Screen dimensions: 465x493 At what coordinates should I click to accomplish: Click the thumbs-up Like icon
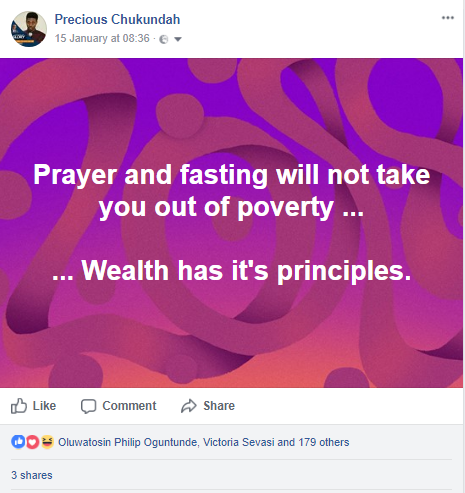pyautogui.click(x=19, y=406)
